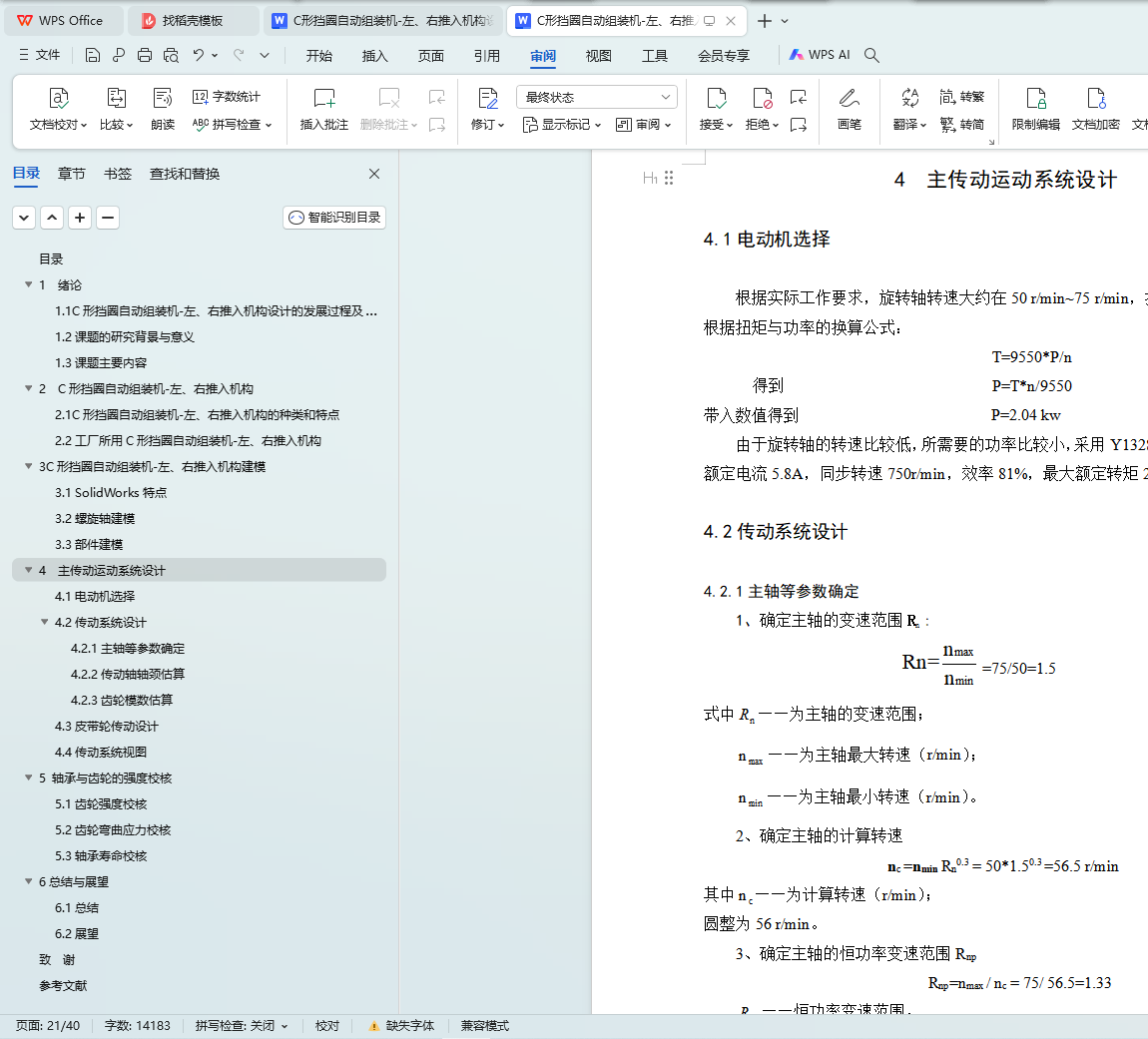
Task: Switch to the 开始 ribbon tab
Action: point(319,56)
